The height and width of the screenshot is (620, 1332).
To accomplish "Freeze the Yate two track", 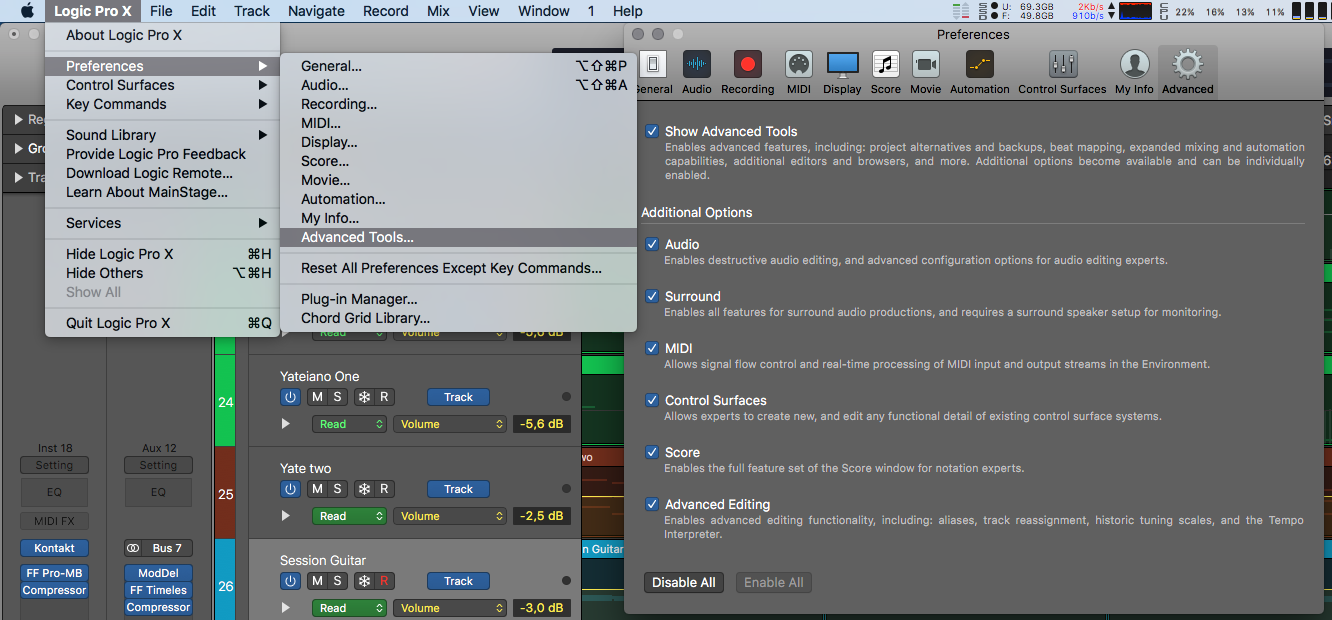I will click(364, 489).
